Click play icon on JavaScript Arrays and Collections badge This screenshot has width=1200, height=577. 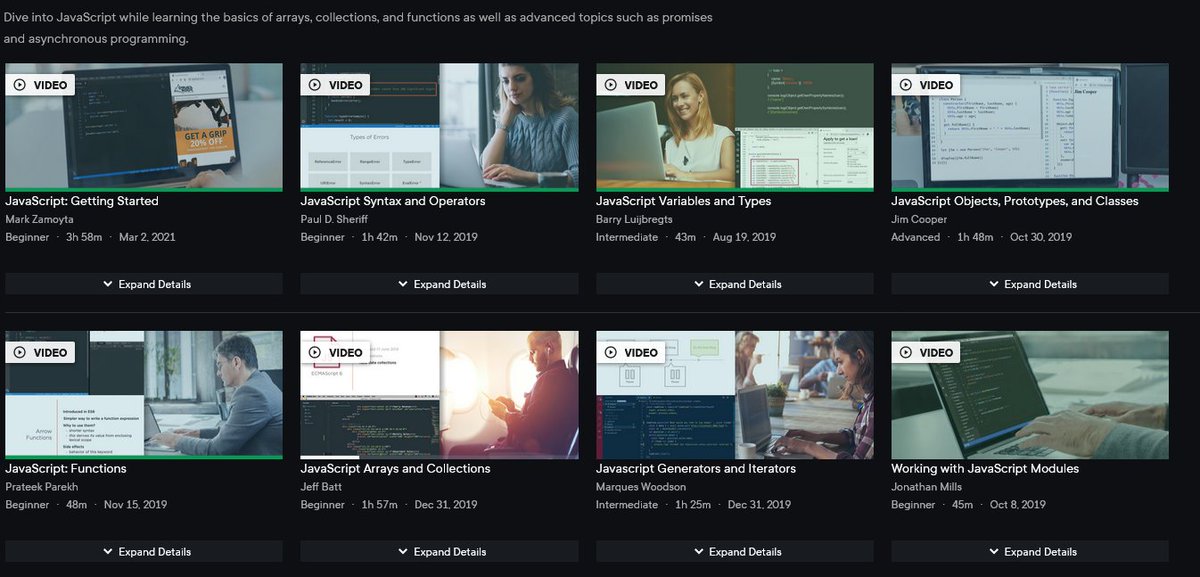point(316,352)
